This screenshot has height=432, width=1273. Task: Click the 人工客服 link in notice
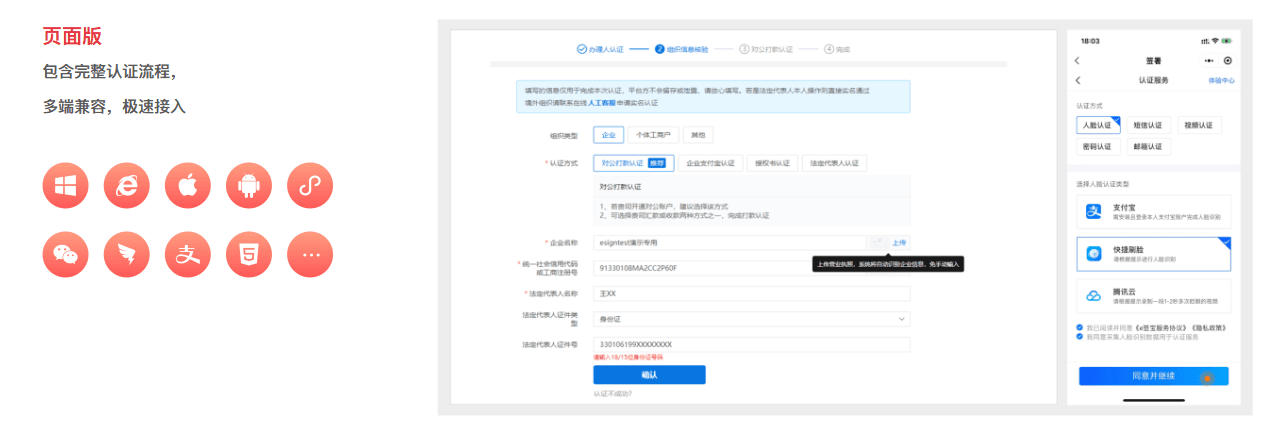601,102
